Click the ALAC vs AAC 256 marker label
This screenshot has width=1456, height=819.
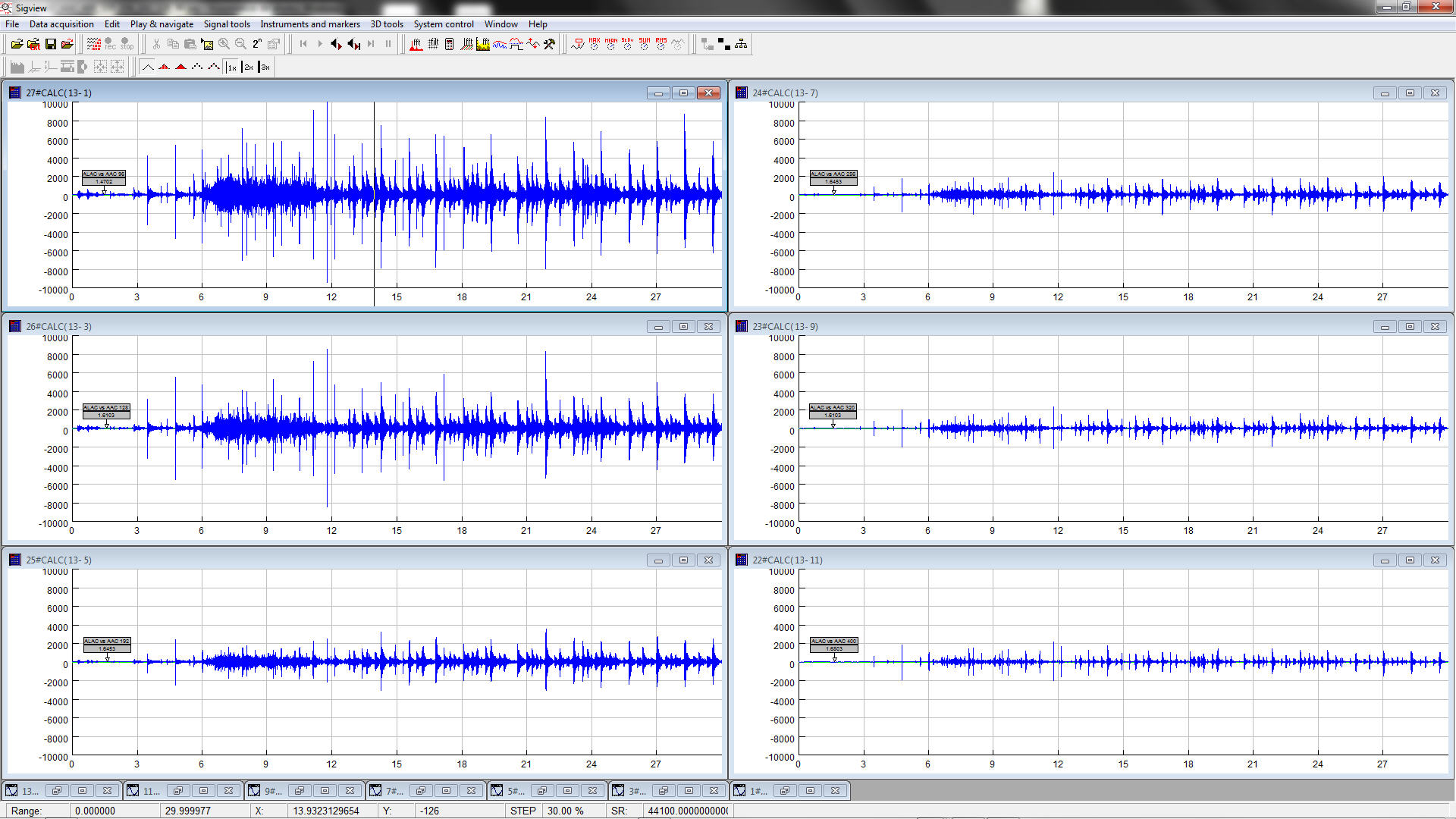[x=833, y=177]
